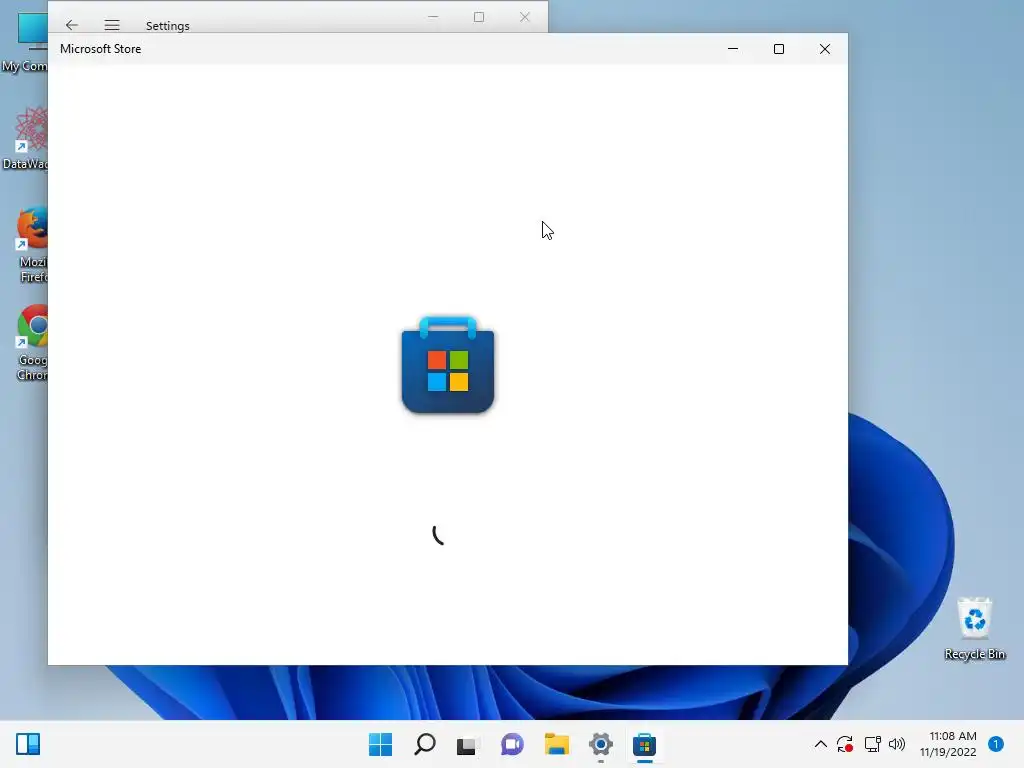Click the sync update tray icon

[x=845, y=744]
